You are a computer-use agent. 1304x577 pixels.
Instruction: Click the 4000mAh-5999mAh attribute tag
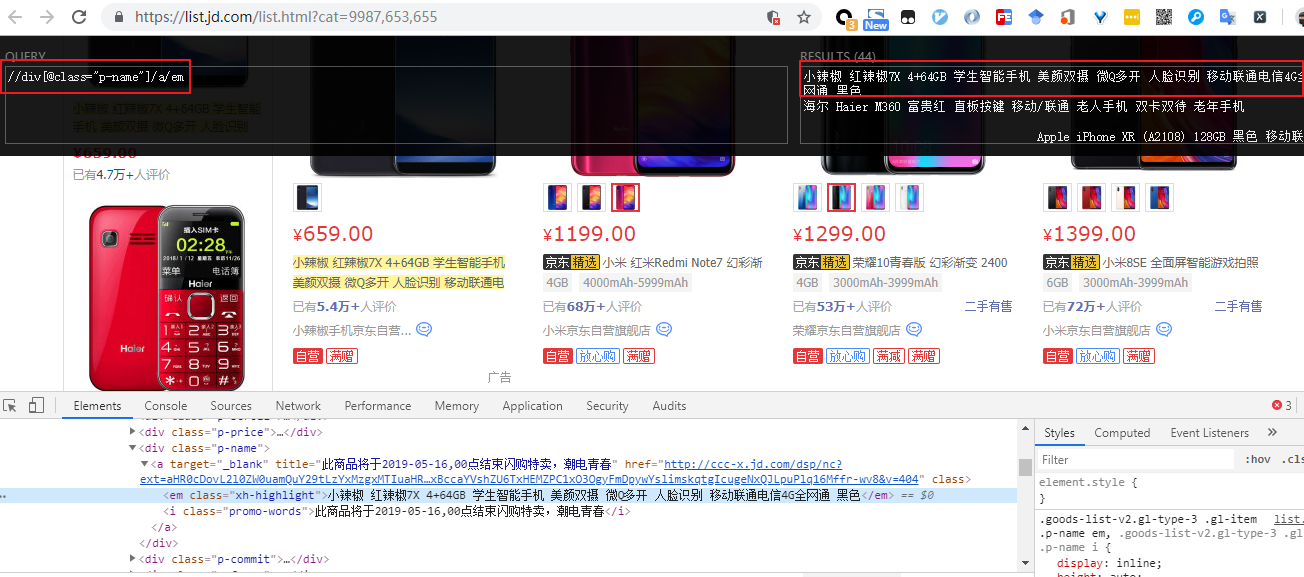pos(635,283)
